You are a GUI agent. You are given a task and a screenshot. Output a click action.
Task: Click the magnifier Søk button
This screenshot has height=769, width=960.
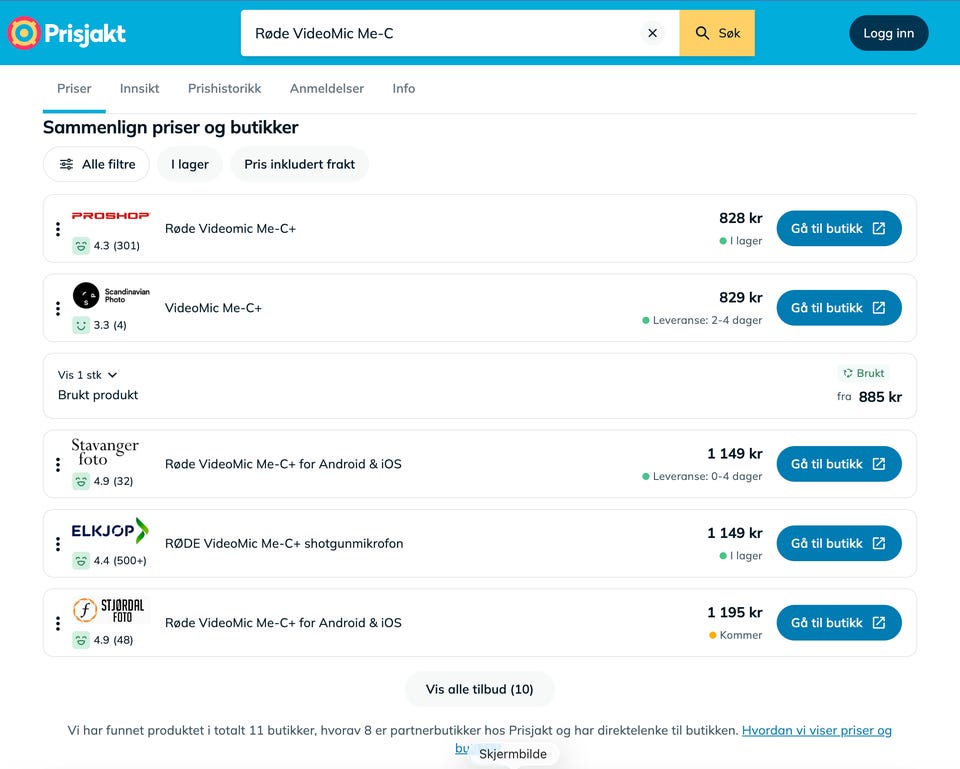717,33
